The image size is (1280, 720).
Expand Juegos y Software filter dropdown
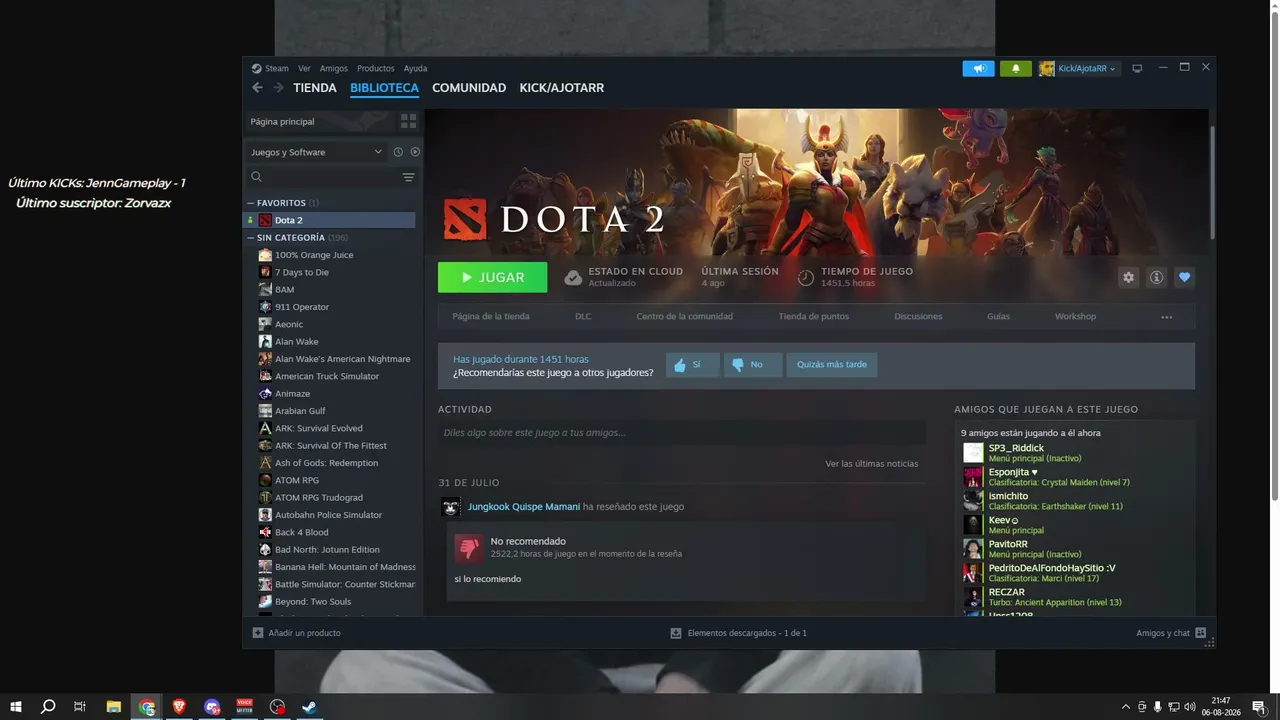point(318,152)
